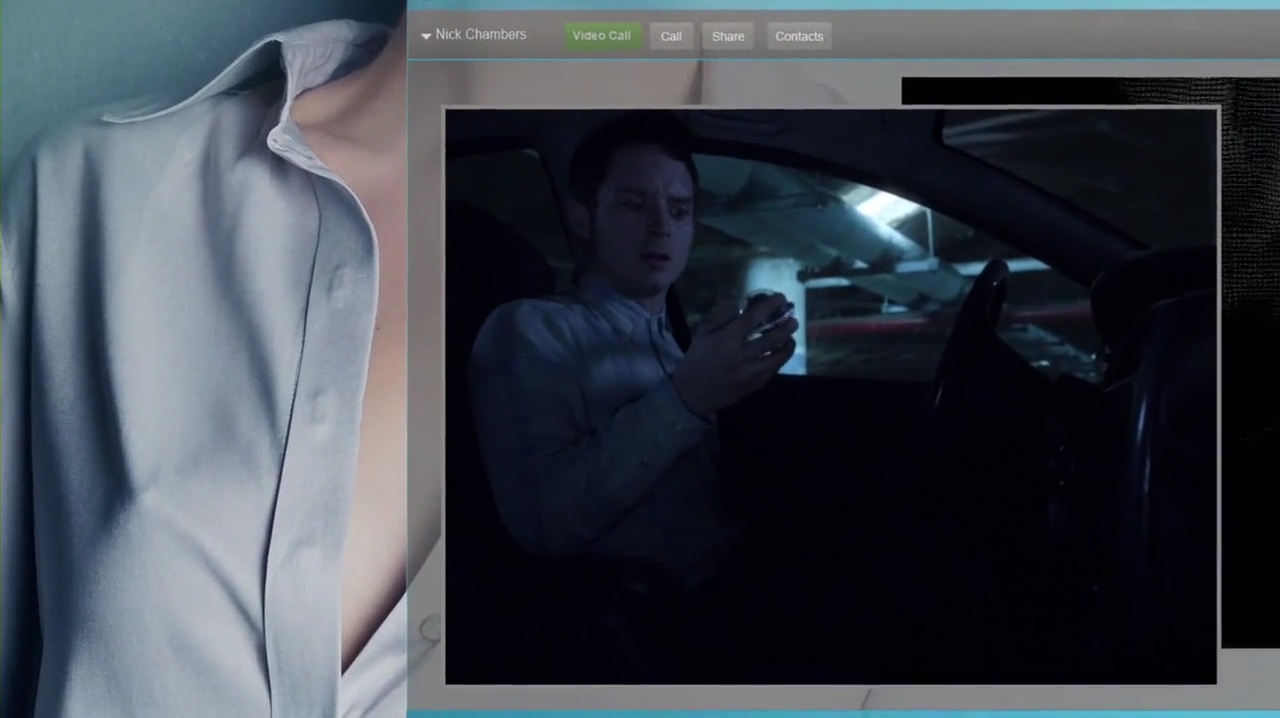Screen dimensions: 1280x718
Task: Open the Share option
Action: point(728,36)
